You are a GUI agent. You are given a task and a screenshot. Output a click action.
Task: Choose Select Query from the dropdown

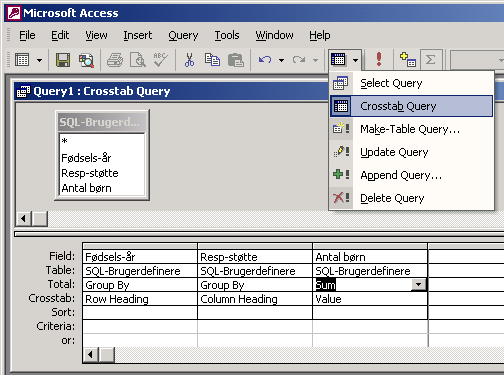411,83
